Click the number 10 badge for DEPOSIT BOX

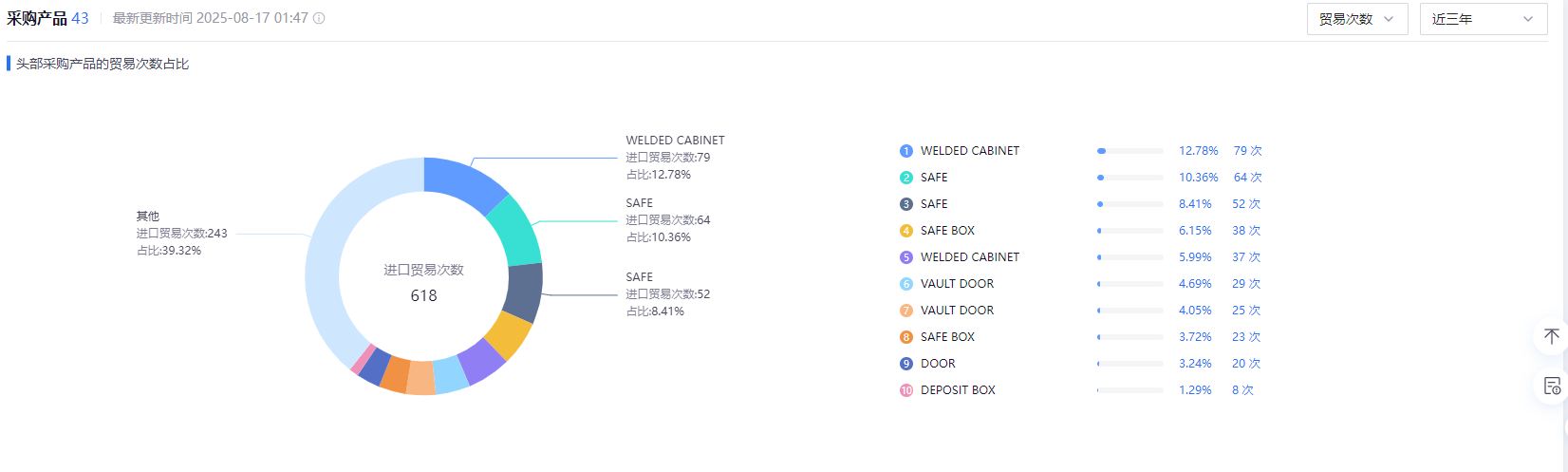[x=905, y=390]
